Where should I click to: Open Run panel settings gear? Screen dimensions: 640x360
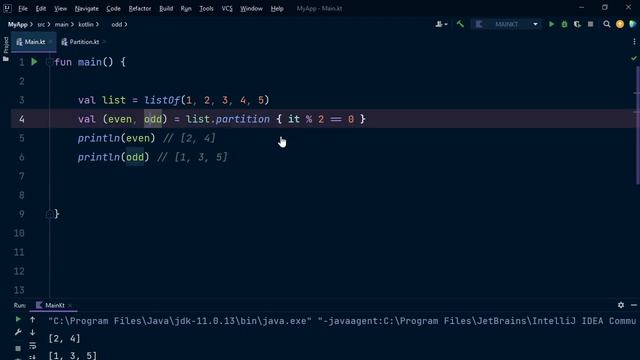[621, 305]
